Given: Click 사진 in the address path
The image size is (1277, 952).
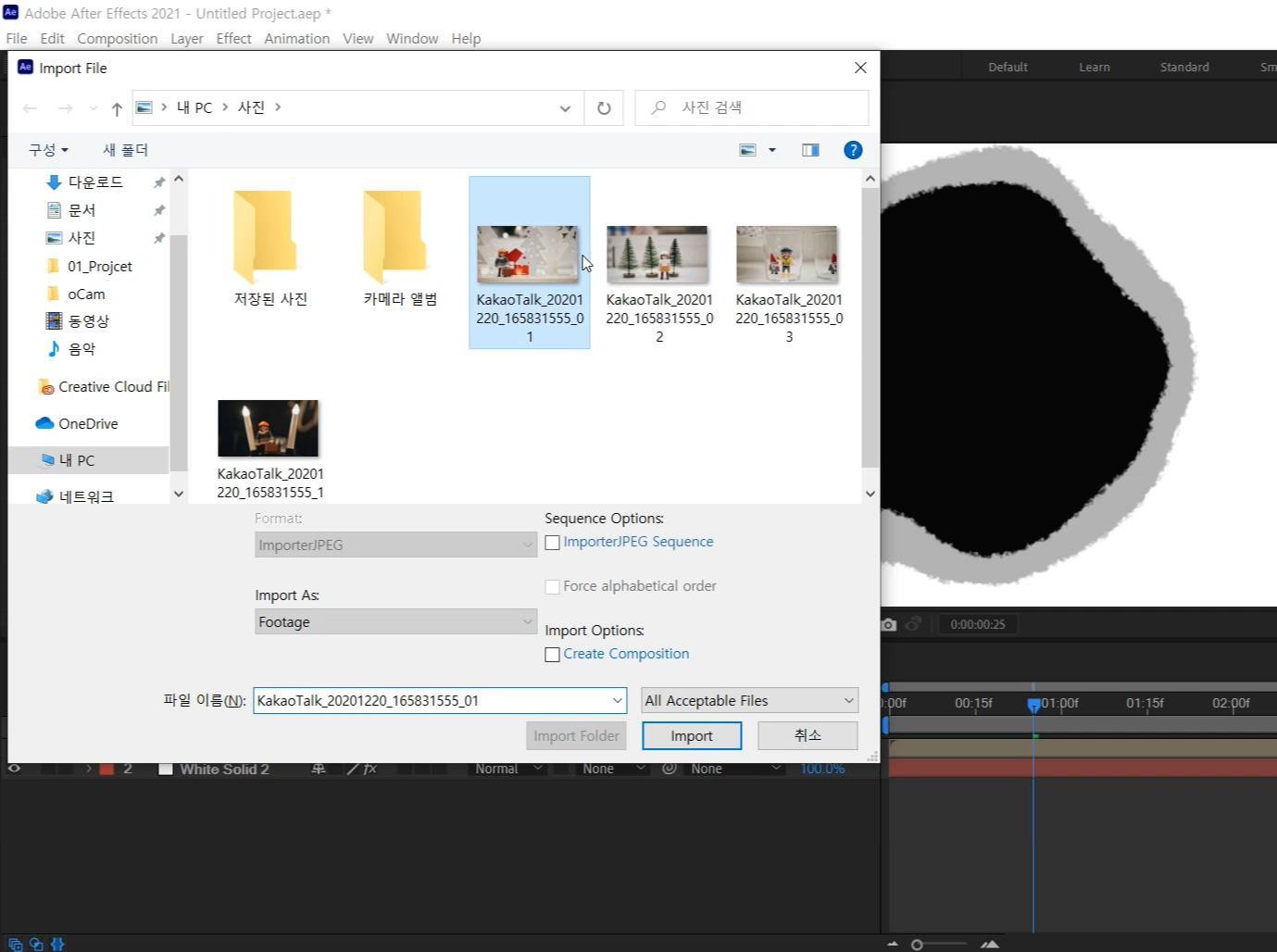Looking at the screenshot, I should (251, 107).
